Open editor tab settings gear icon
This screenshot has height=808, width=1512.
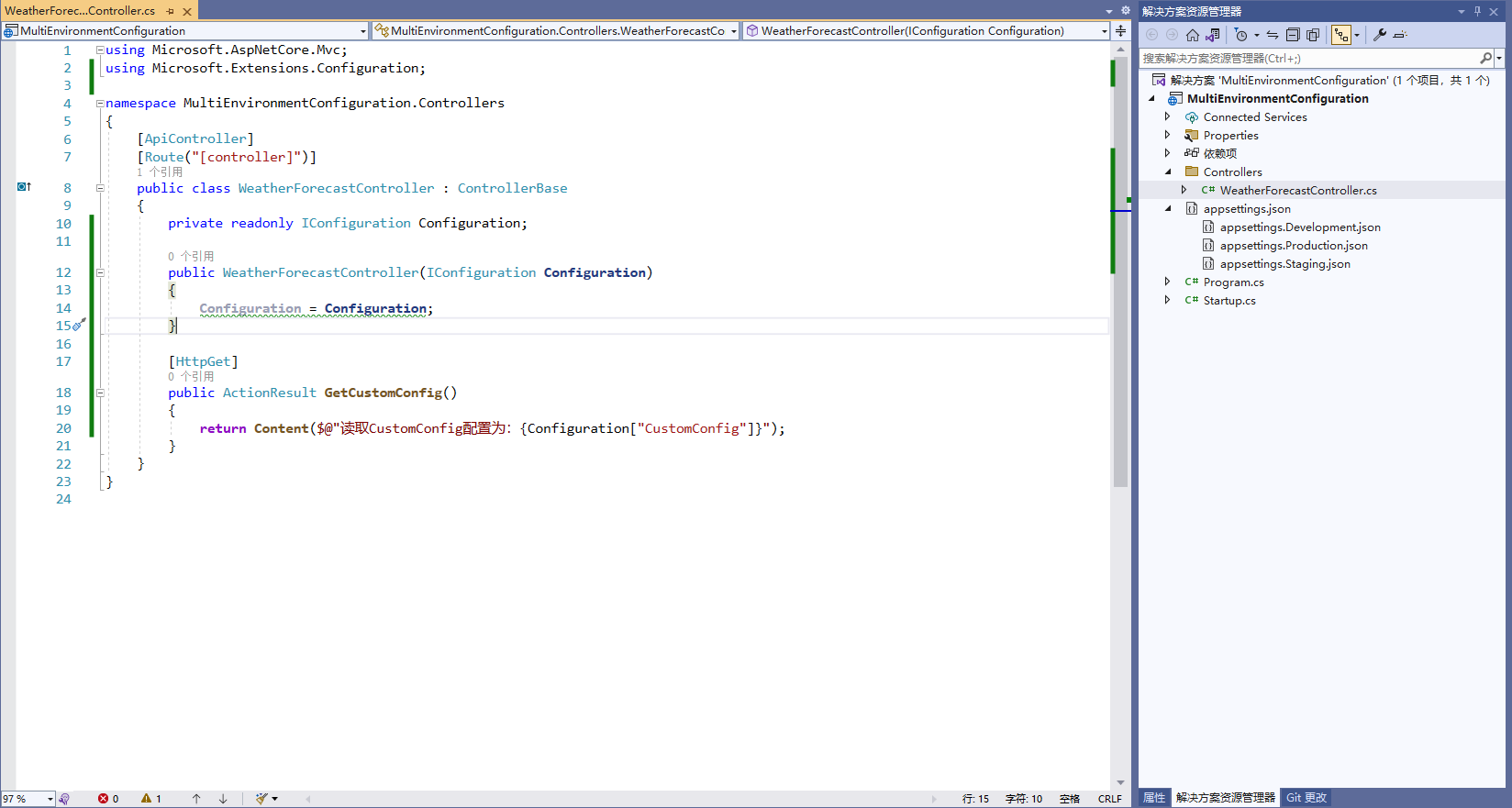coord(1126,10)
